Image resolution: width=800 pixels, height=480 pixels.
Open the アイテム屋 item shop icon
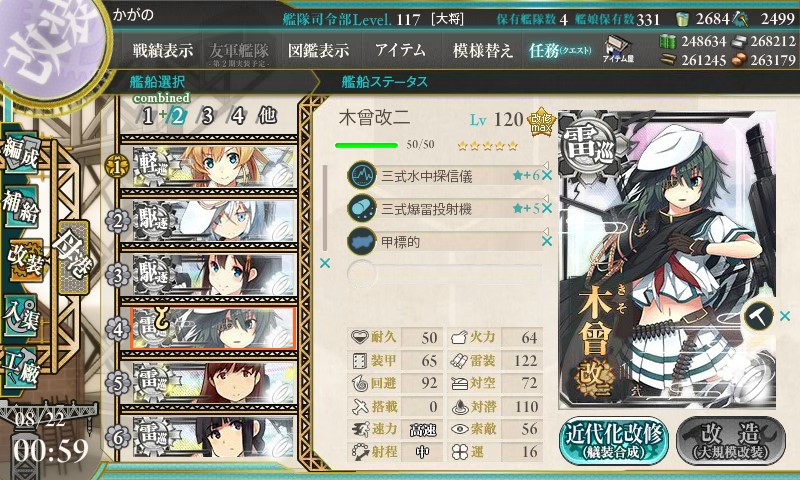click(x=618, y=49)
